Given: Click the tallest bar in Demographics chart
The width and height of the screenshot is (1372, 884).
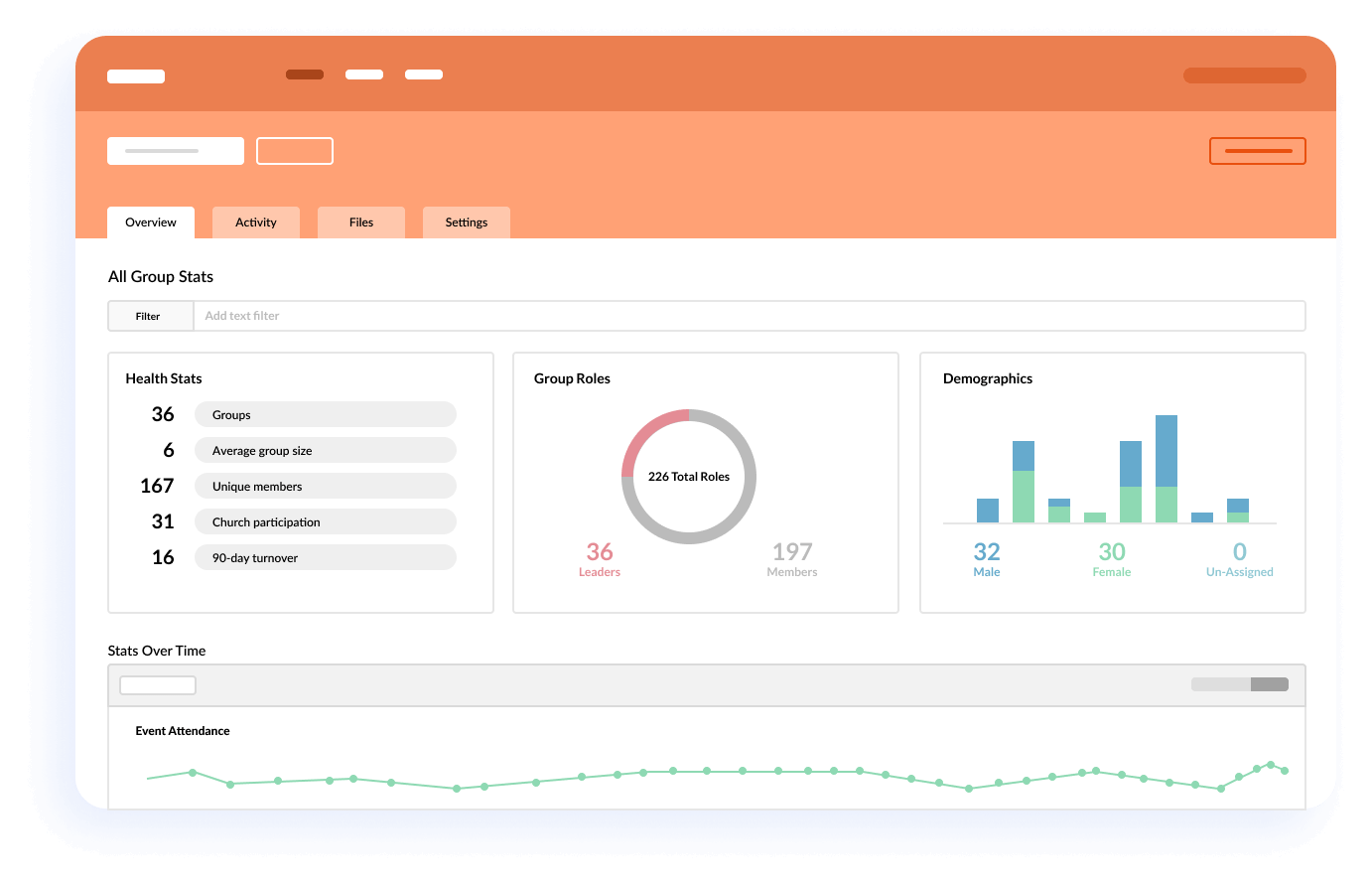Looking at the screenshot, I should point(1166,469).
